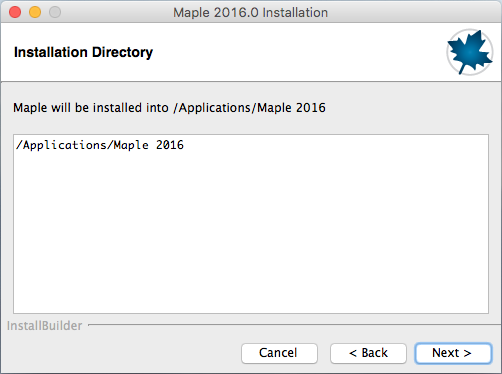This screenshot has height=374, width=502.
Task: Abort installation using the Cancel button
Action: [x=279, y=353]
